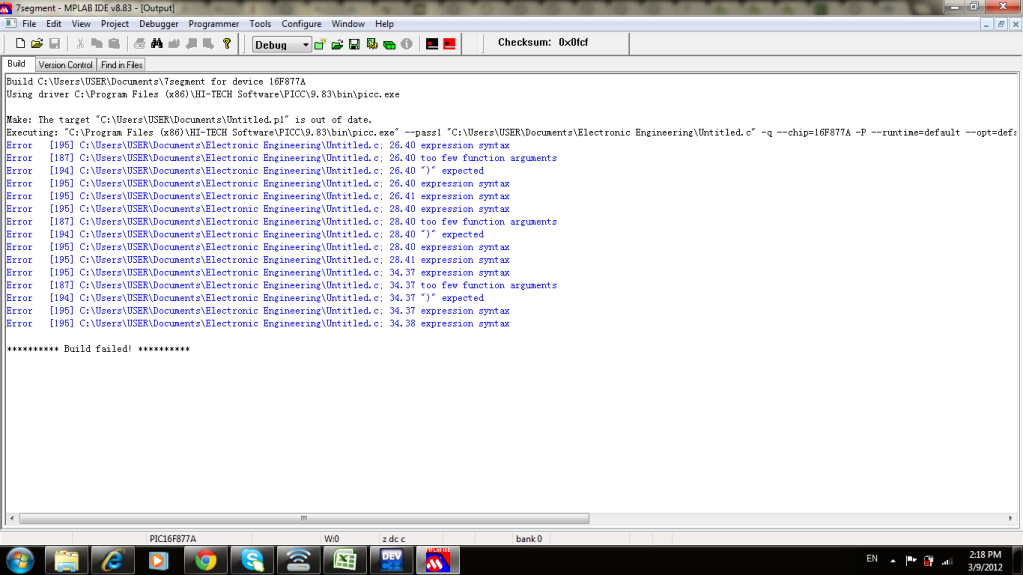1023x575 pixels.
Task: Select error line '34.38 expression syntax'
Action: [x=258, y=324]
